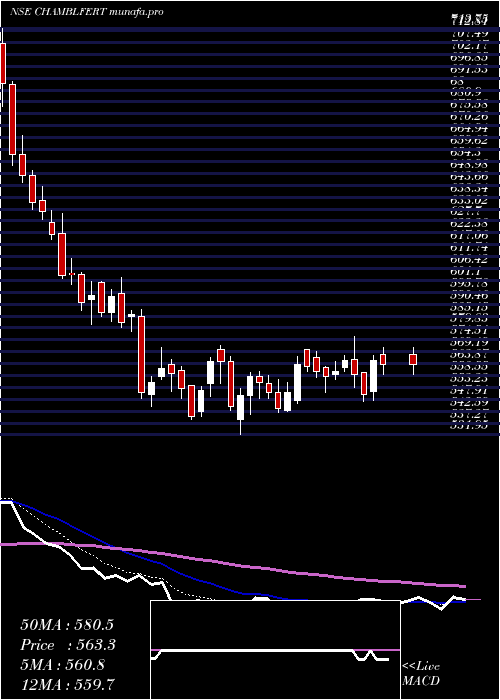Screen dimensions: 500x700
Task: Click the 606.42 price axis label
Action: tap(468, 260)
